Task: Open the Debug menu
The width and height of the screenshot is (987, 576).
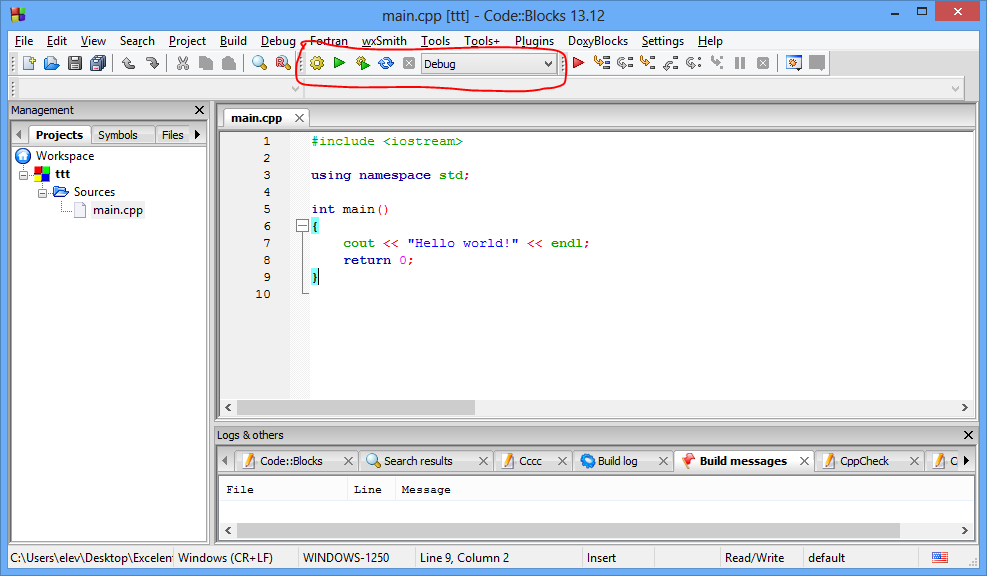Action: (278, 41)
